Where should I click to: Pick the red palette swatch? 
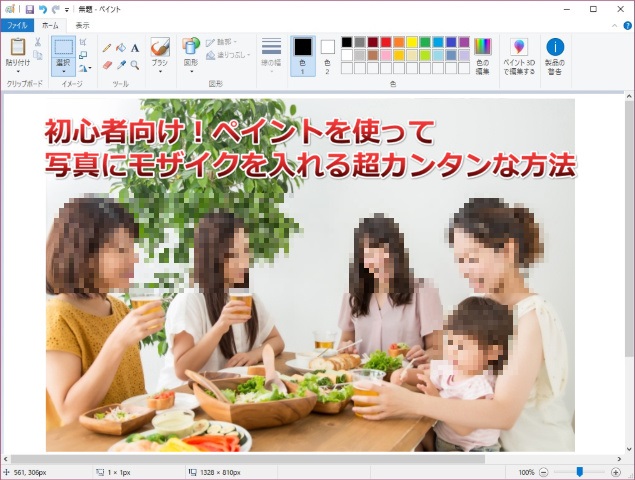[x=386, y=42]
